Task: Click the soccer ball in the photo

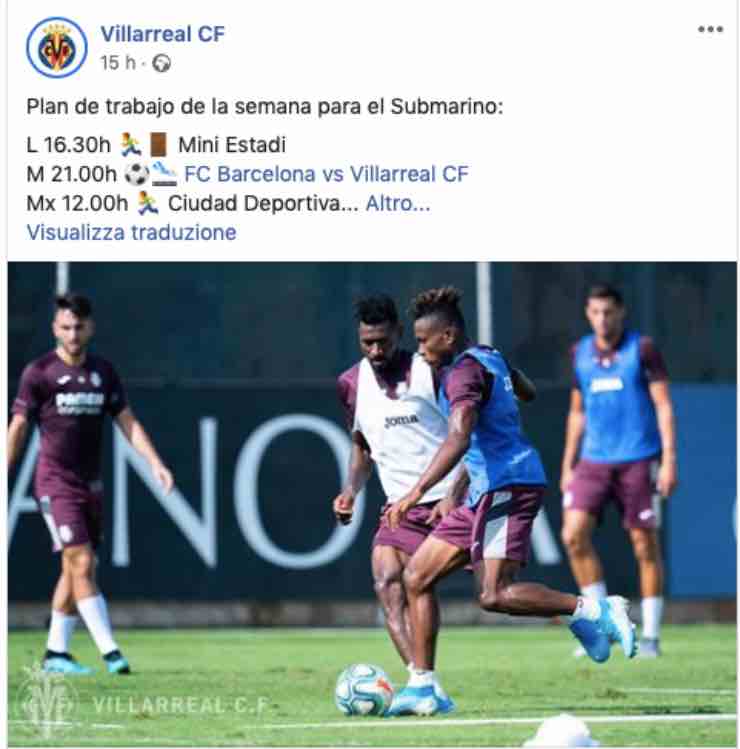Action: (x=364, y=690)
